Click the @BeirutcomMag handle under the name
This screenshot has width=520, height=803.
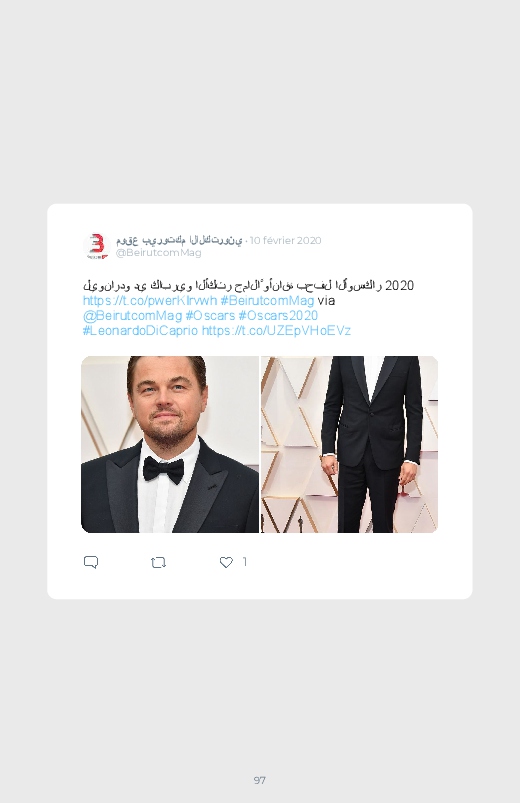[158, 252]
